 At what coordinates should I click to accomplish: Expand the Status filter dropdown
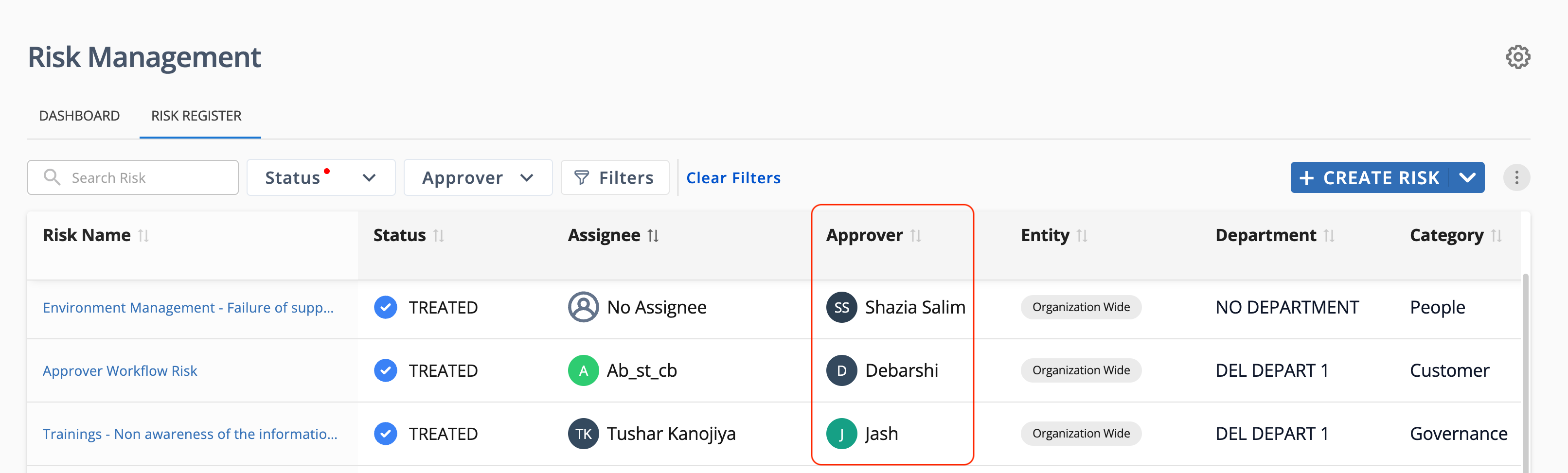(321, 178)
